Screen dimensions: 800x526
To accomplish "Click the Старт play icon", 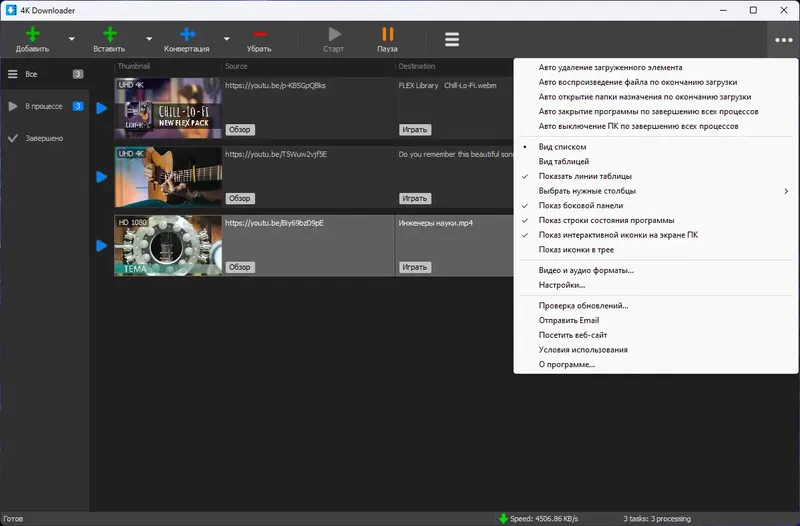I will click(x=334, y=34).
